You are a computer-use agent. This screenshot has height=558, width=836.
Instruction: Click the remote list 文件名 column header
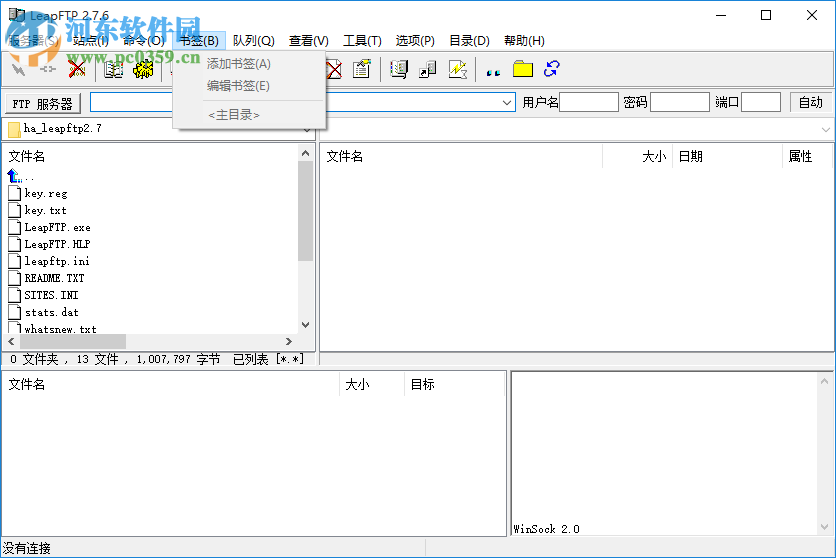344,156
